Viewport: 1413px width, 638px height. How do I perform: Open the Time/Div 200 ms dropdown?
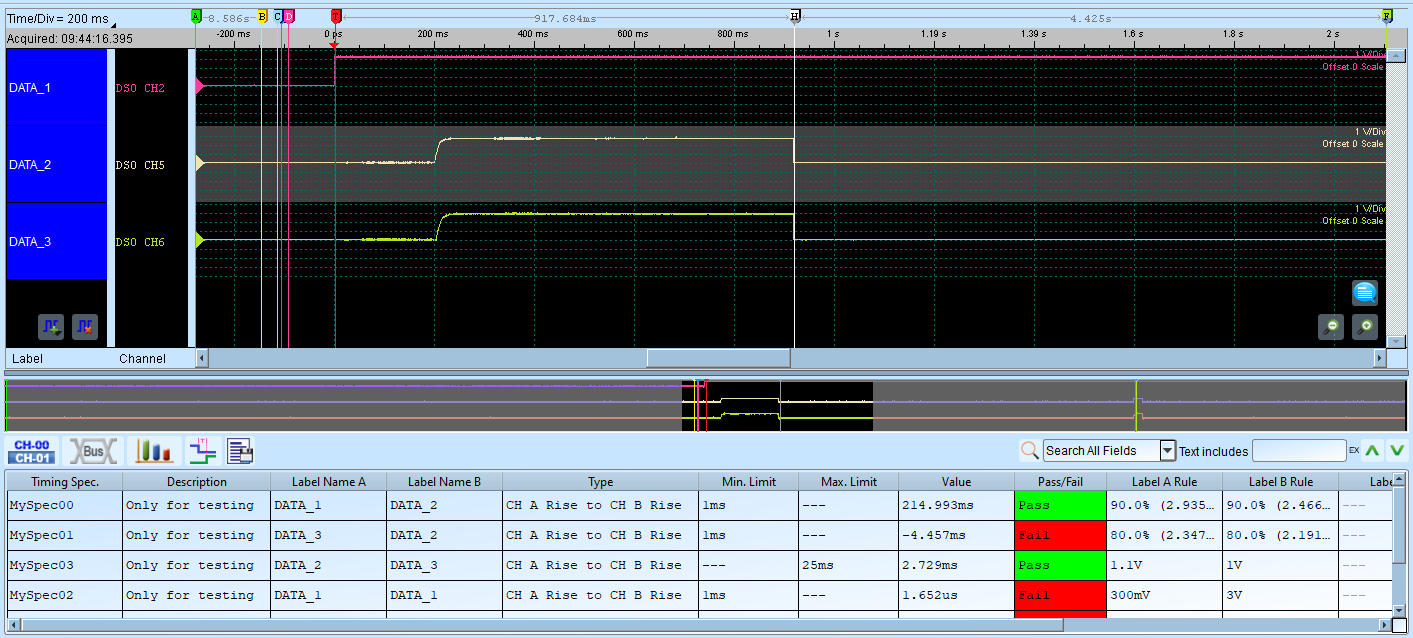click(60, 19)
